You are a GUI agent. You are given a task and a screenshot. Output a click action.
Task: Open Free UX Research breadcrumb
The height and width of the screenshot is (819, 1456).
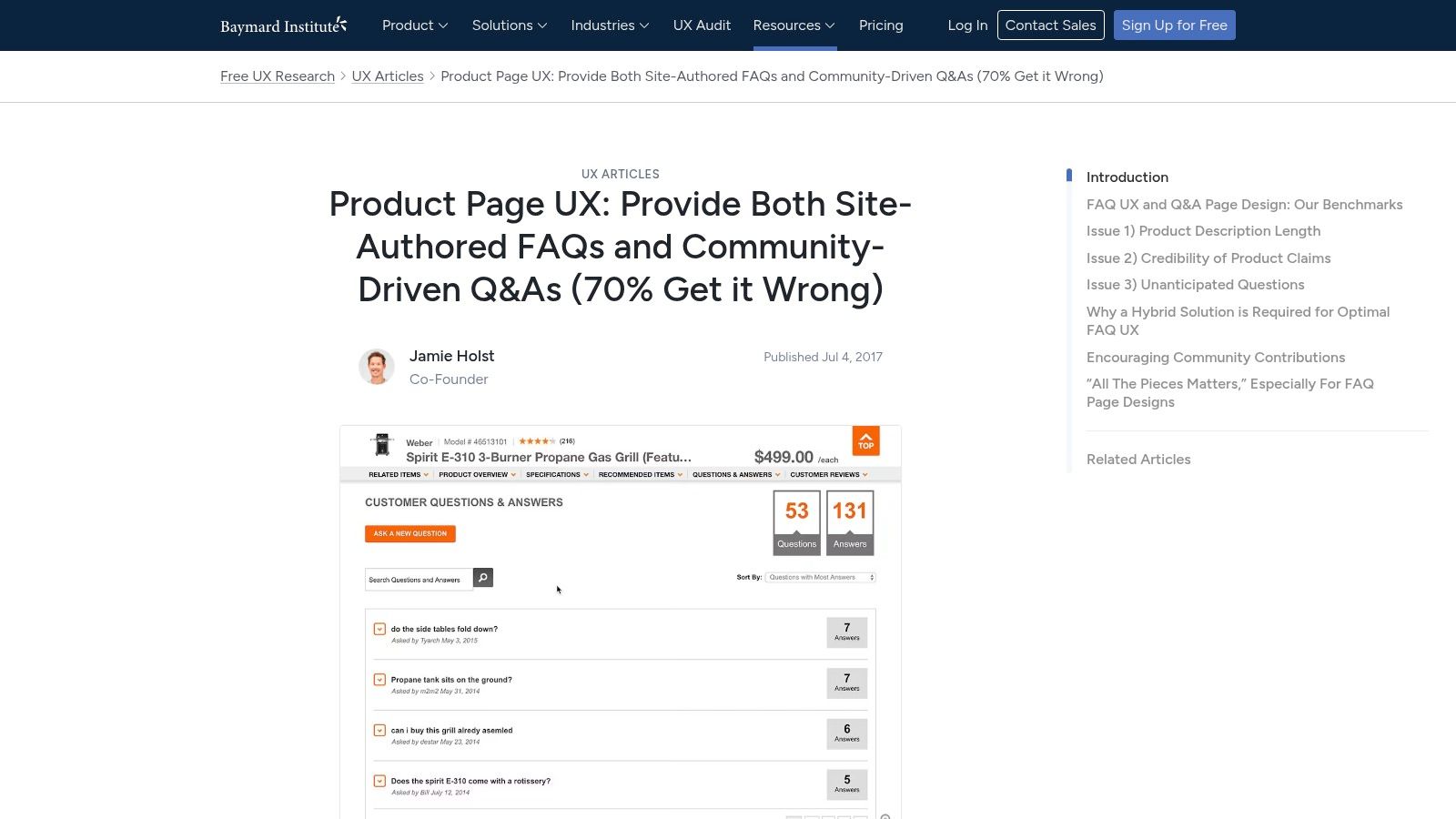[278, 76]
